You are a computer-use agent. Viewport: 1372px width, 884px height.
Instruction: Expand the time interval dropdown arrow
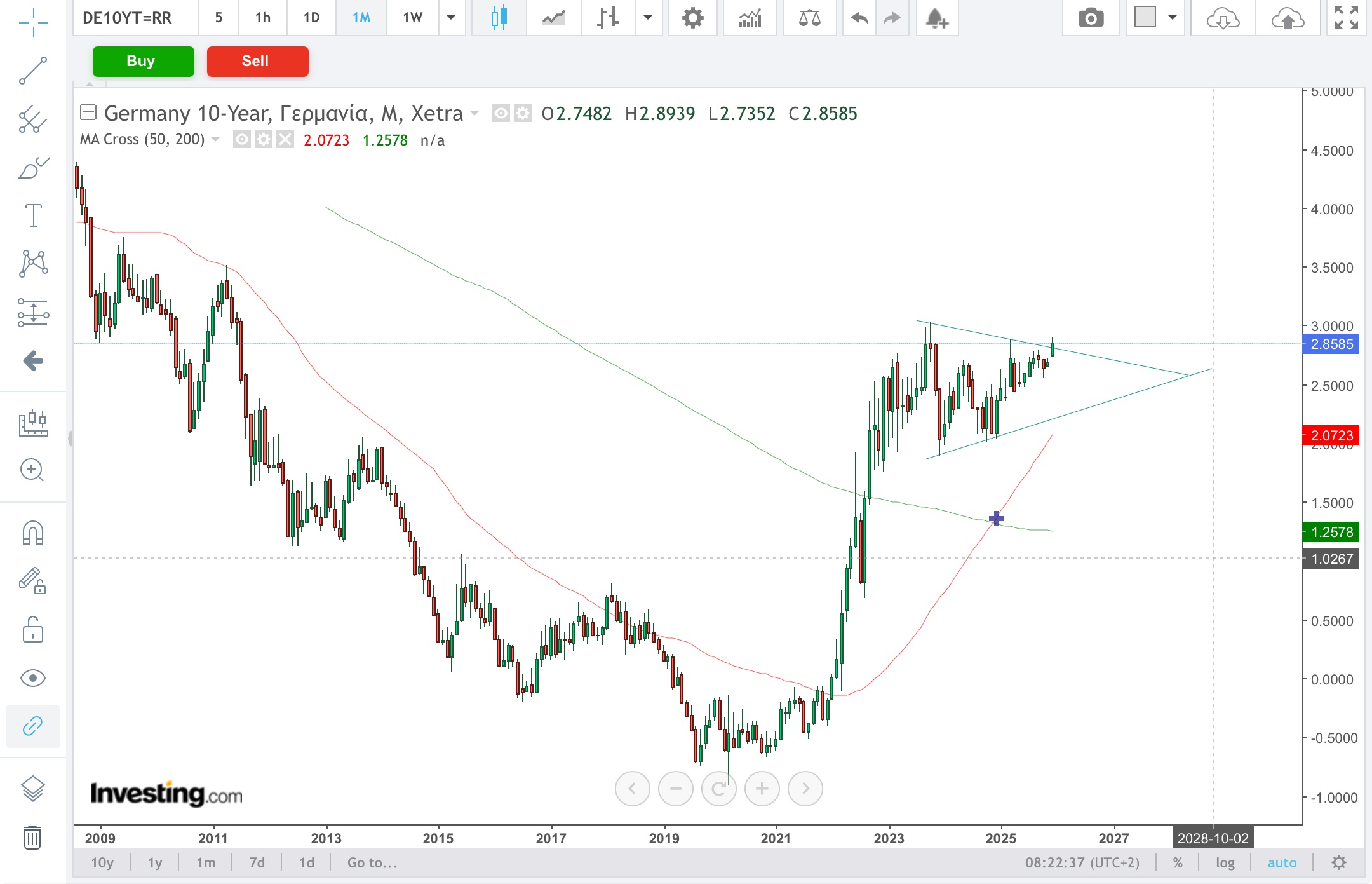[451, 18]
